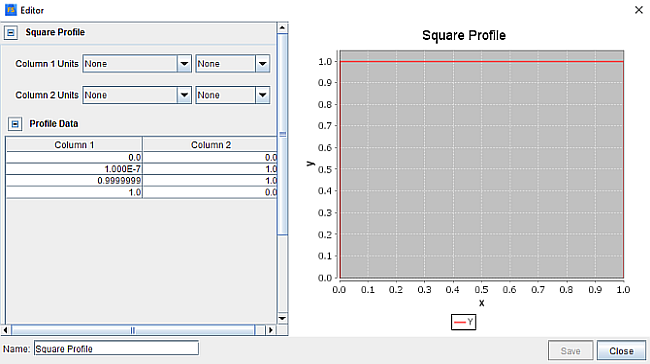
Task: Open Column 2 Units first dropdown
Action: point(137,95)
